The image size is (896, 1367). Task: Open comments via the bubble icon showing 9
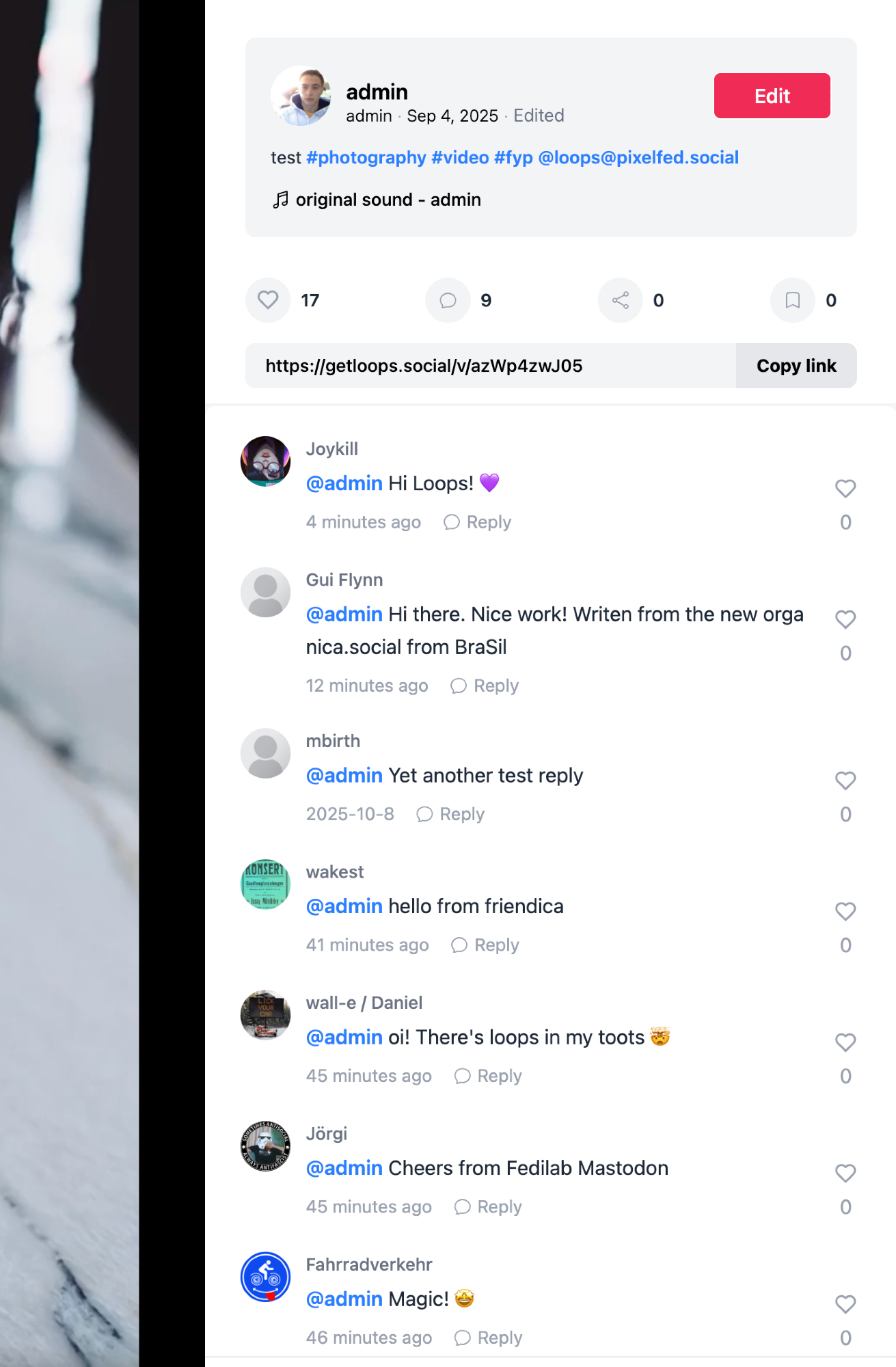[x=448, y=300]
